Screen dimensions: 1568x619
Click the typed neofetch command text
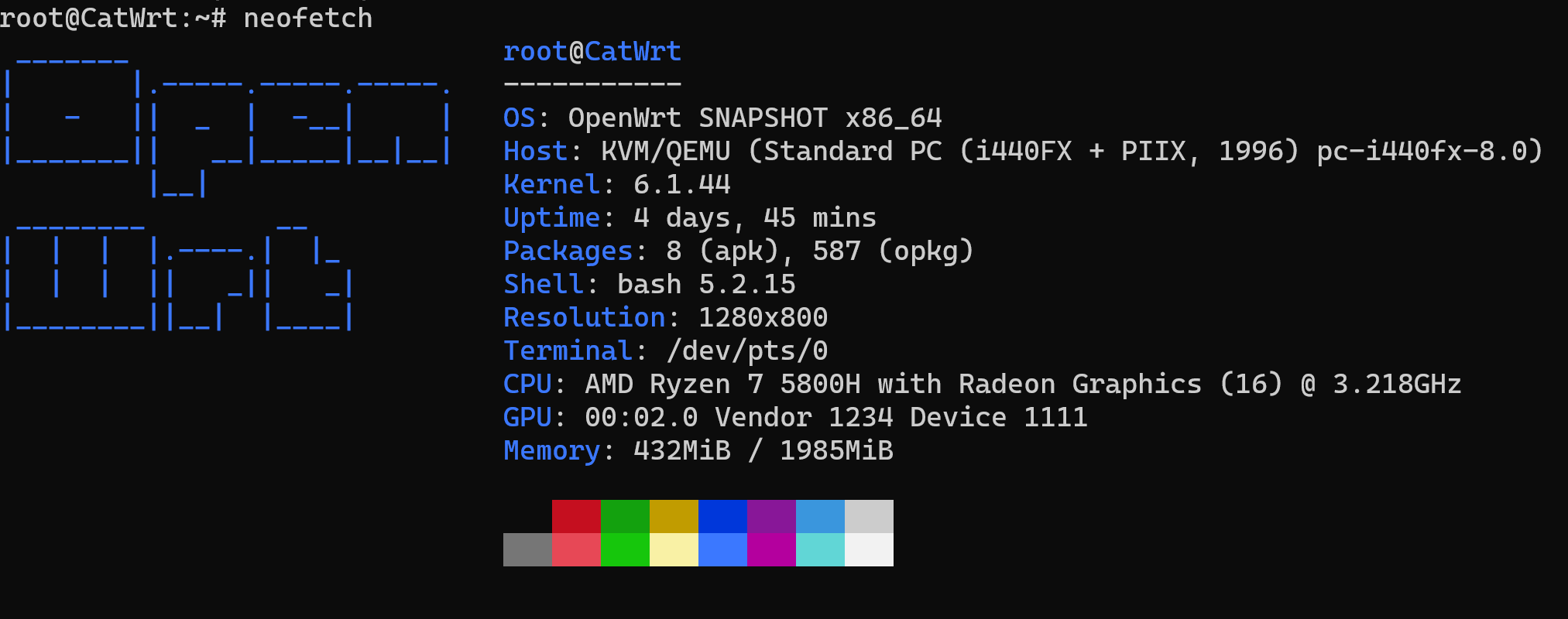tap(307, 18)
